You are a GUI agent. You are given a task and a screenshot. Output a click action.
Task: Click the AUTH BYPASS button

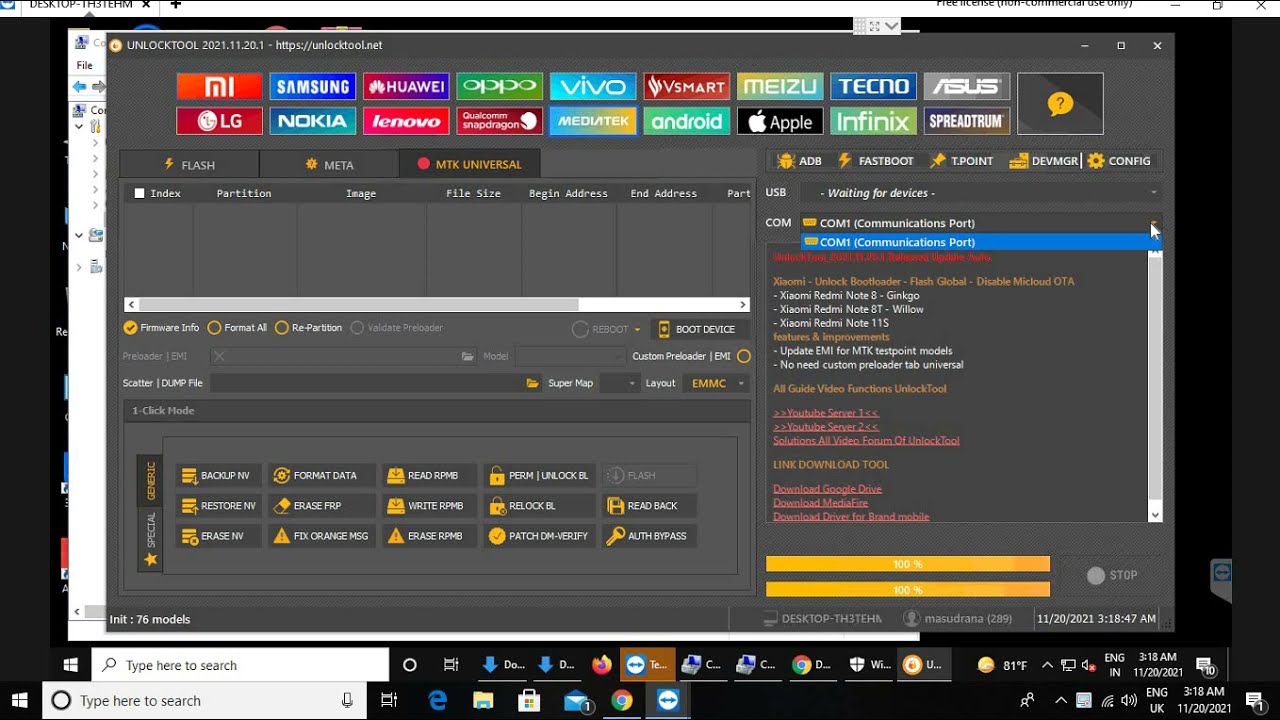point(648,536)
